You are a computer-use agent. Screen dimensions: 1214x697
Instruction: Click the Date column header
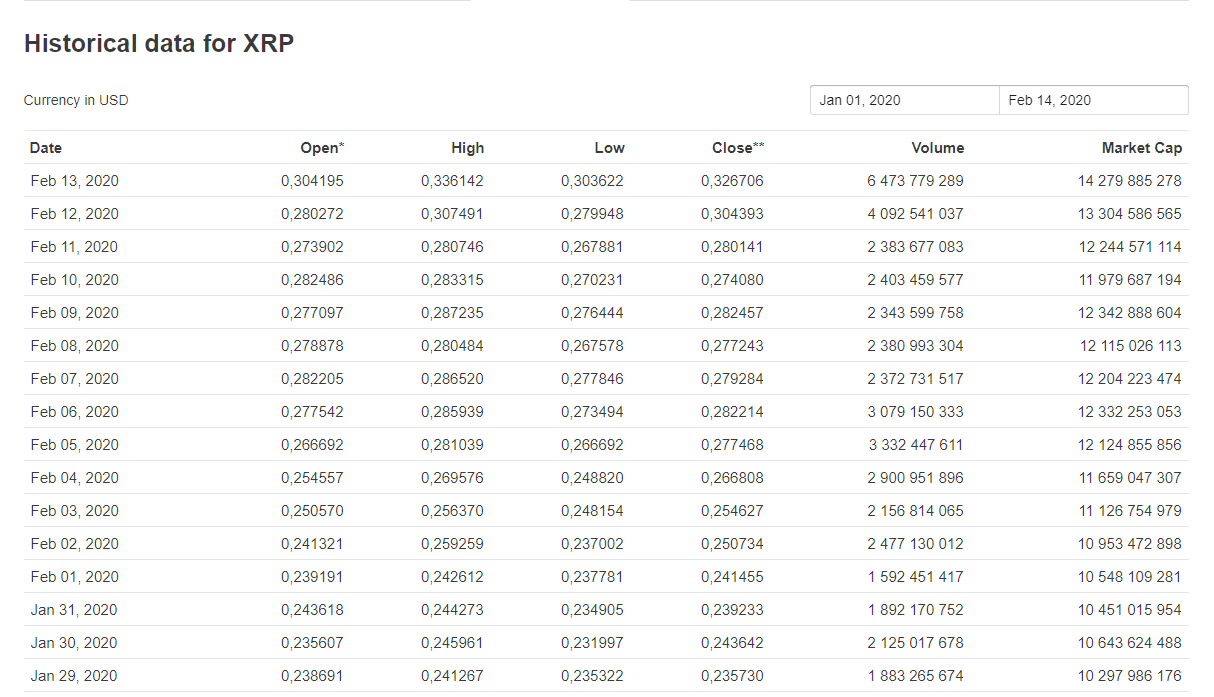pyautogui.click(x=46, y=148)
